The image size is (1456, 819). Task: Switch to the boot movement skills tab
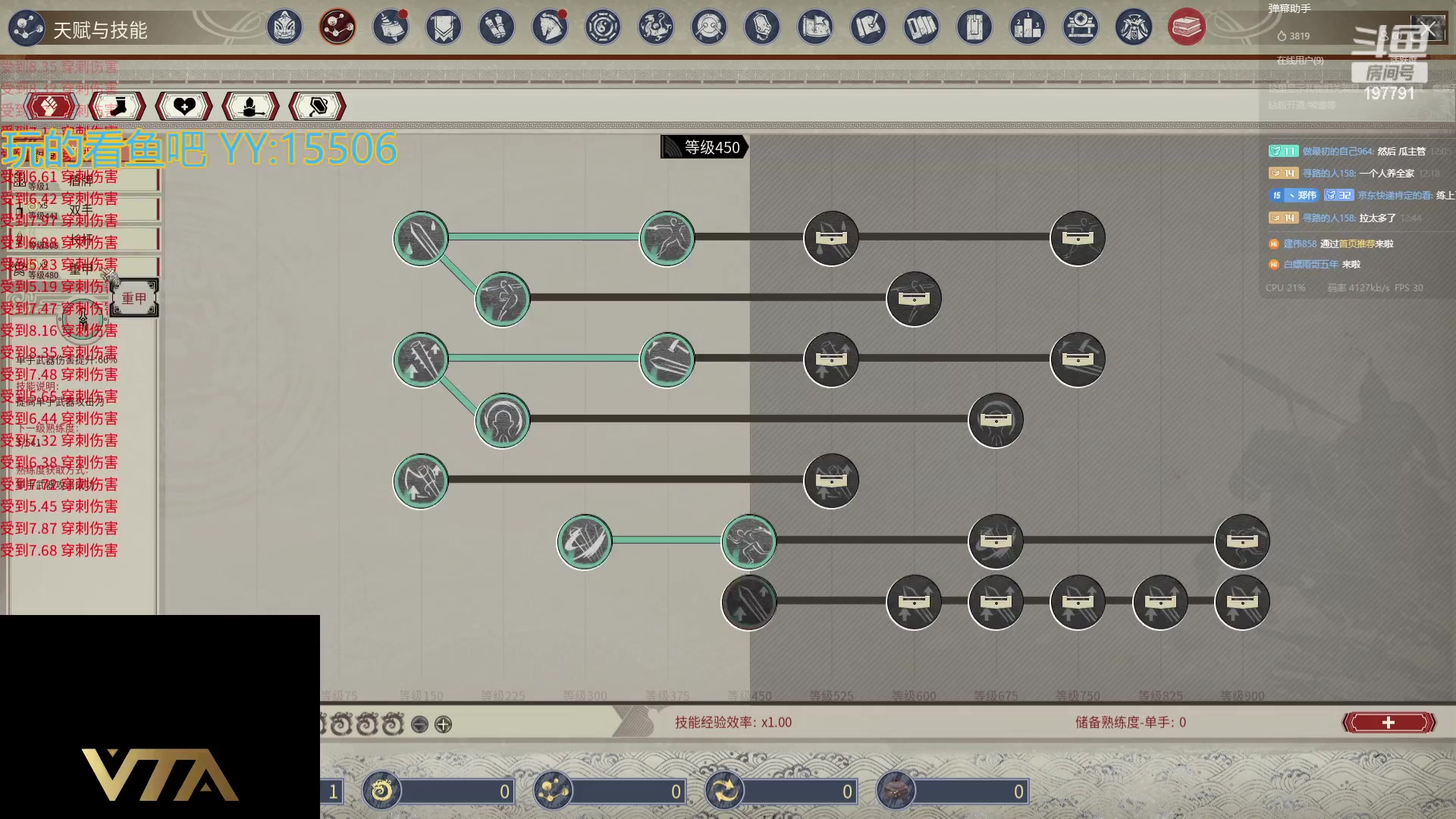118,106
